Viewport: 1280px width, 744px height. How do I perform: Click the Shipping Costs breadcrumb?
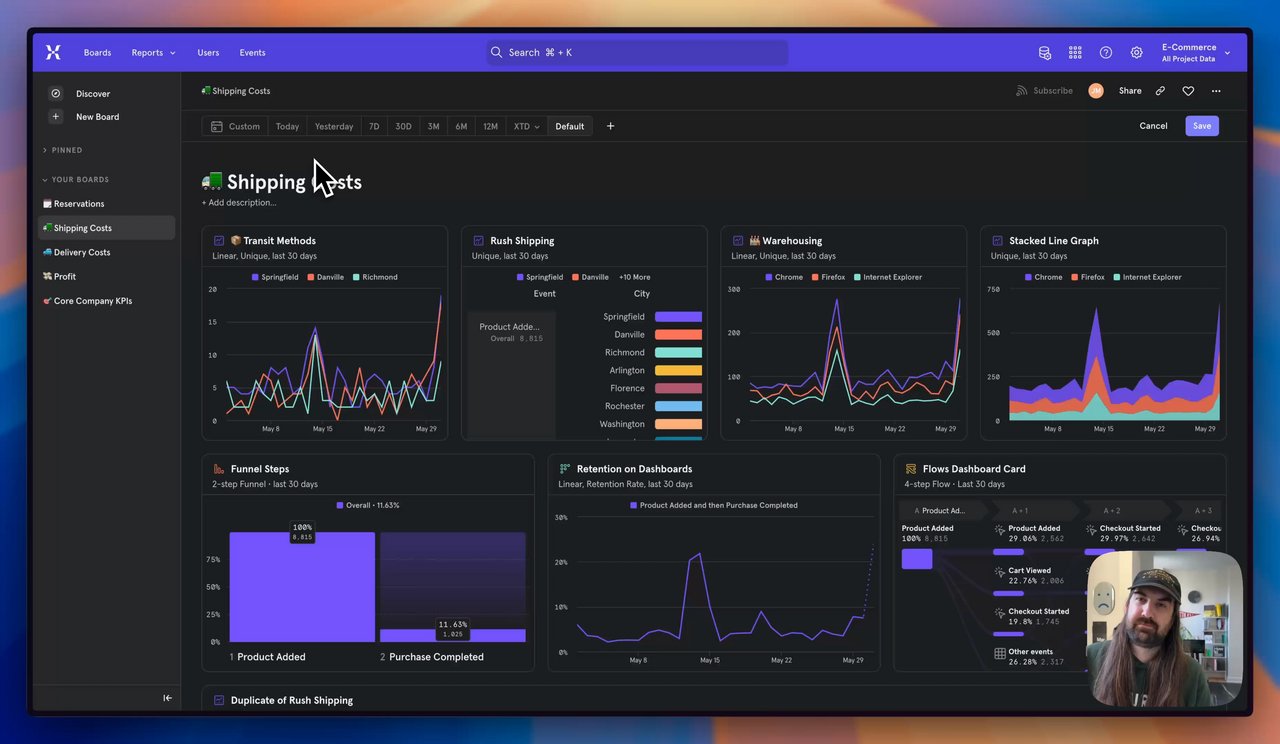[236, 90]
